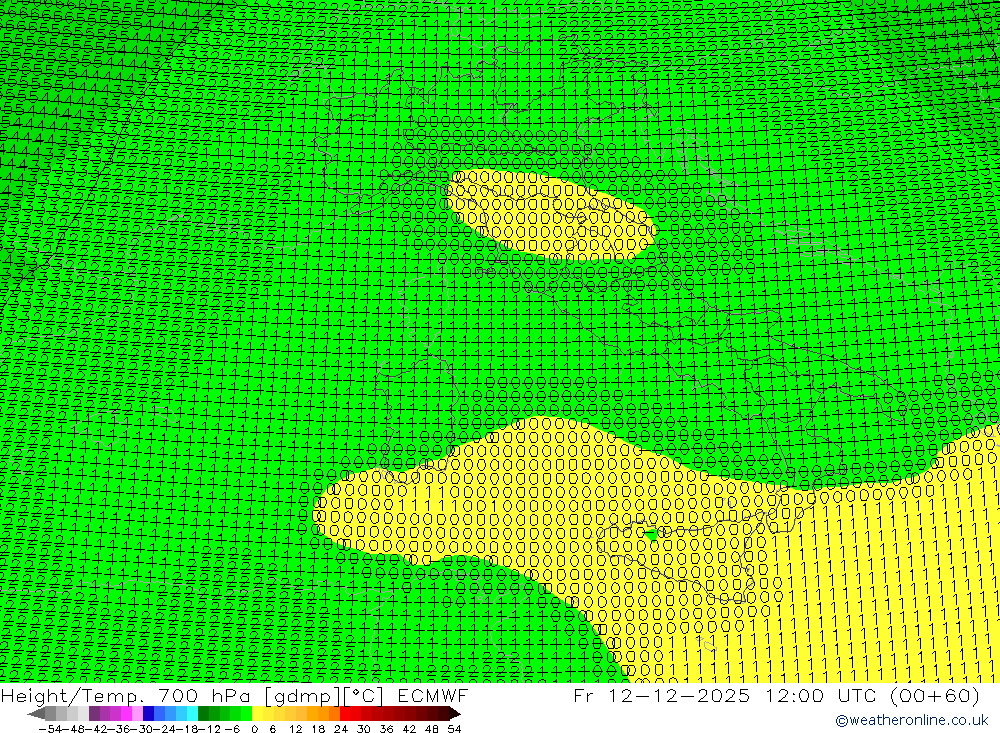Click the '-54' legend scale value
The width and height of the screenshot is (1000, 733).
tap(50, 729)
